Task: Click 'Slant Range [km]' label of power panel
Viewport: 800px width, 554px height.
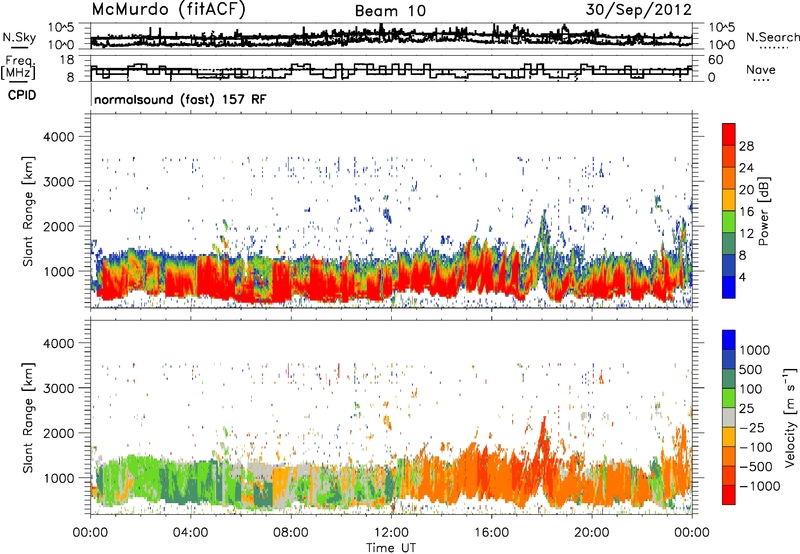Action: [29, 211]
